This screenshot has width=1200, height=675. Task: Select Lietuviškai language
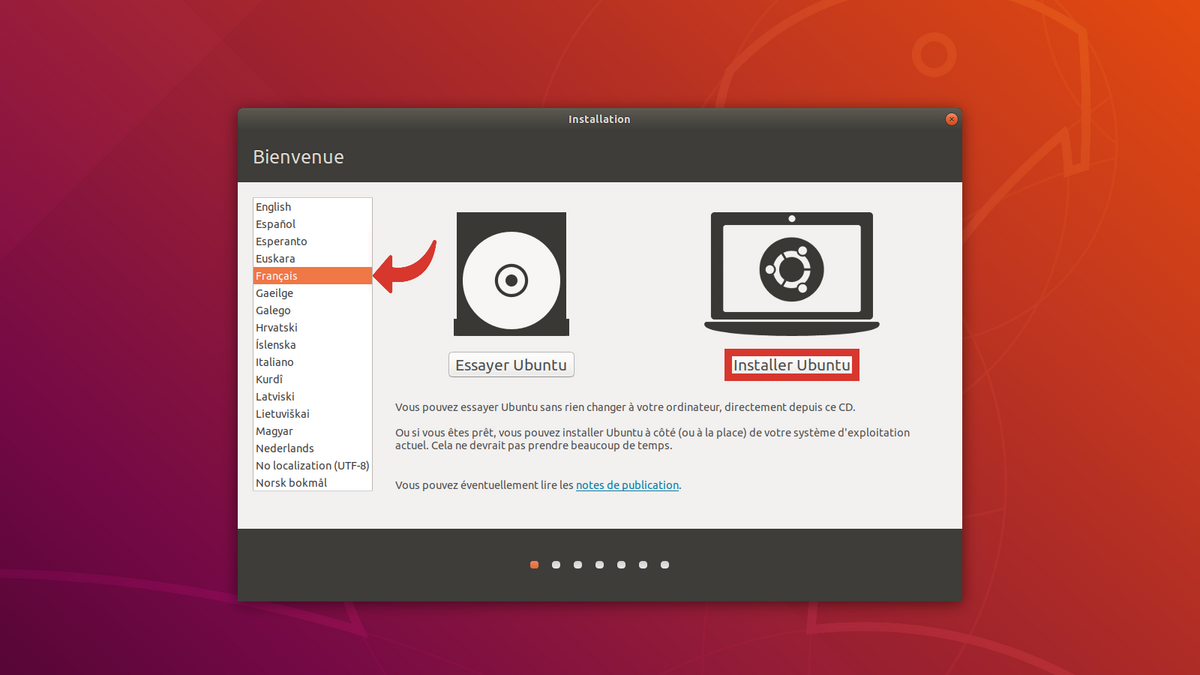312,414
